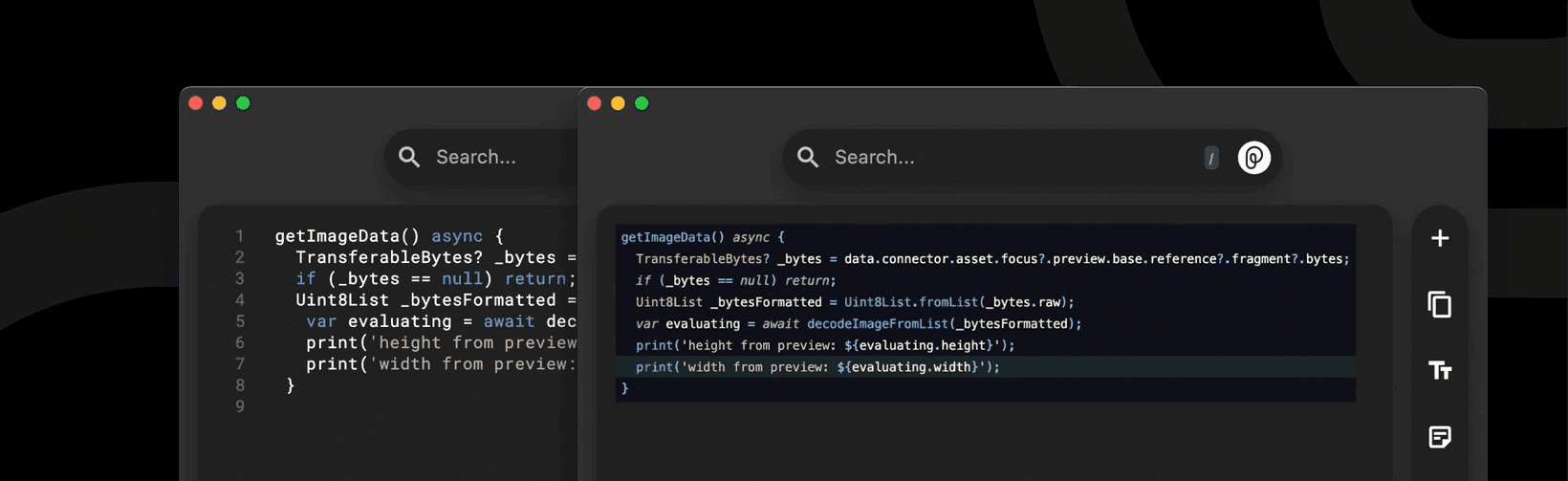Click 'TransferableBytes? _bytes' line in back window
The height and width of the screenshot is (481, 1568).
tap(436, 257)
